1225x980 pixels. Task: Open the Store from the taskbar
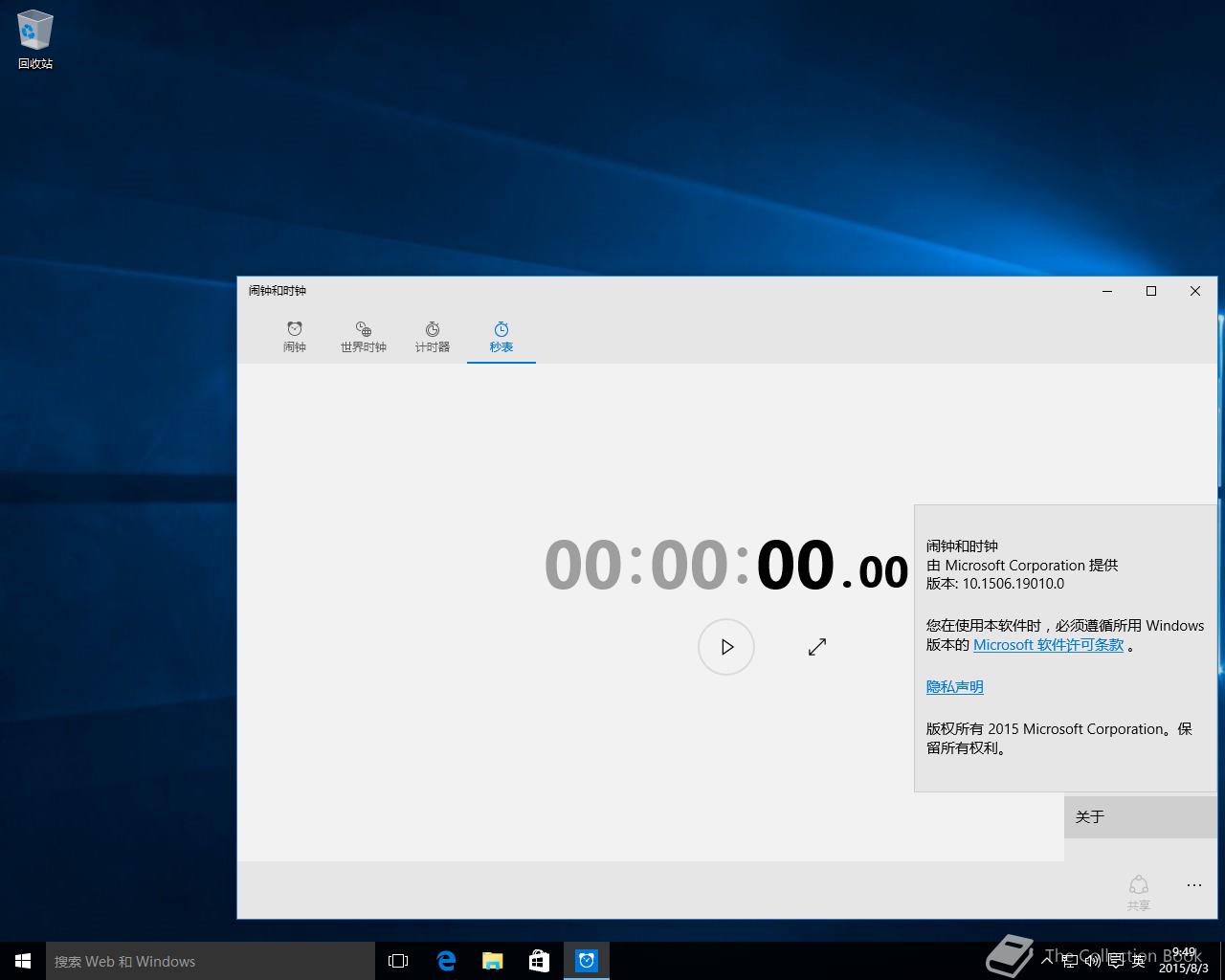(x=539, y=961)
